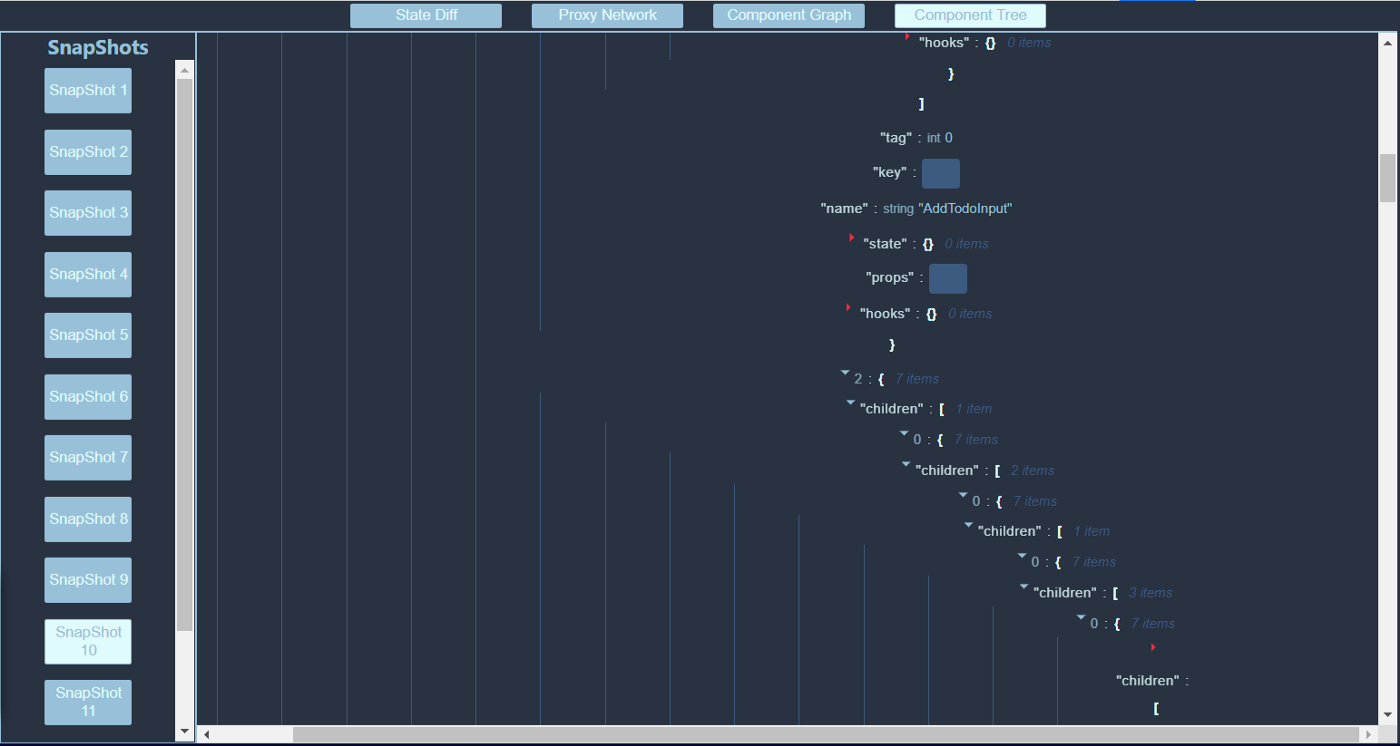1400x746 pixels.
Task: Click the snapshot list scrollbar thumb
Action: (184, 354)
